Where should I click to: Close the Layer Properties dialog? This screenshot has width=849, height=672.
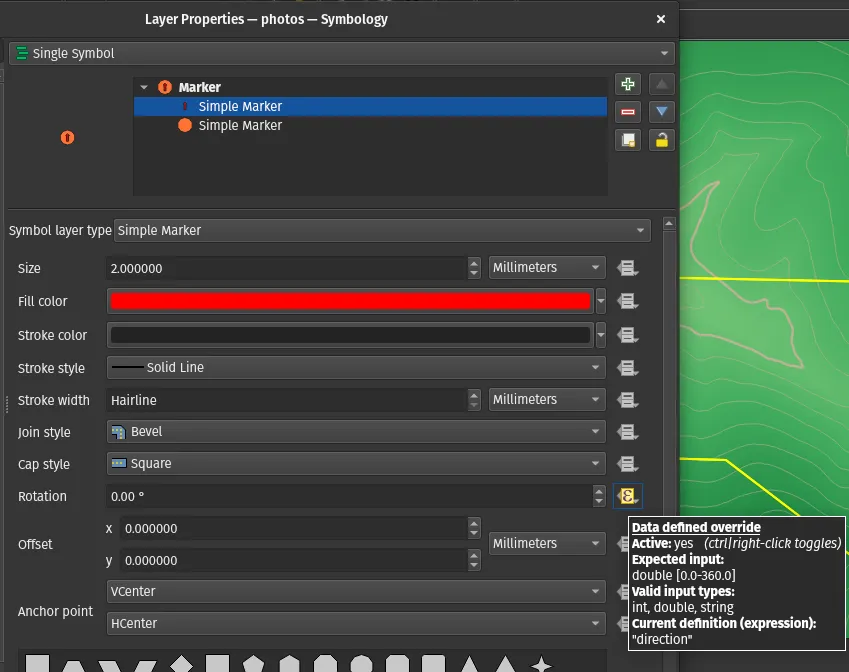coord(660,19)
